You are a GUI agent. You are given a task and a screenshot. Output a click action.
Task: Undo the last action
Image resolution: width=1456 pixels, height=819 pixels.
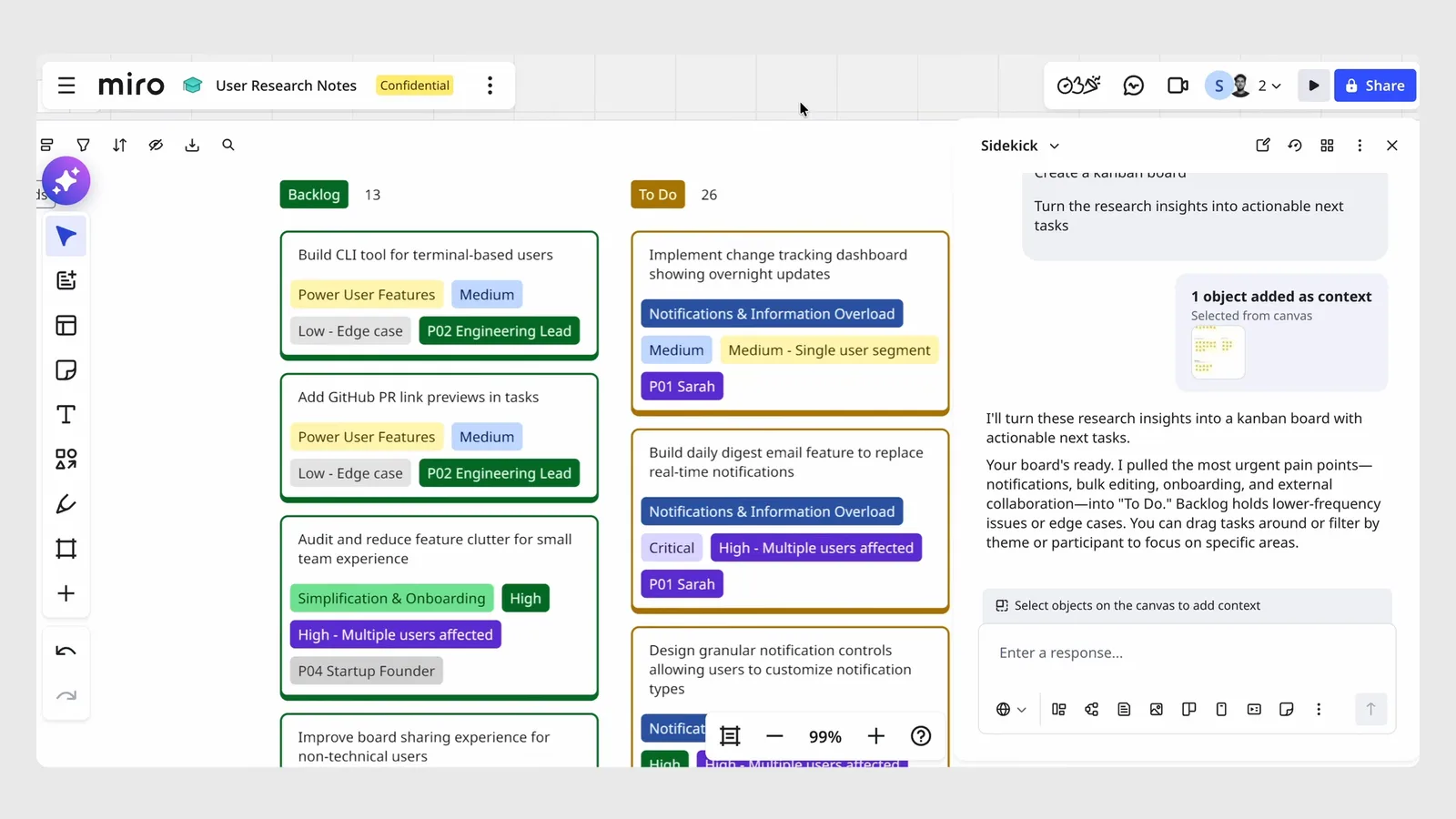point(66,651)
